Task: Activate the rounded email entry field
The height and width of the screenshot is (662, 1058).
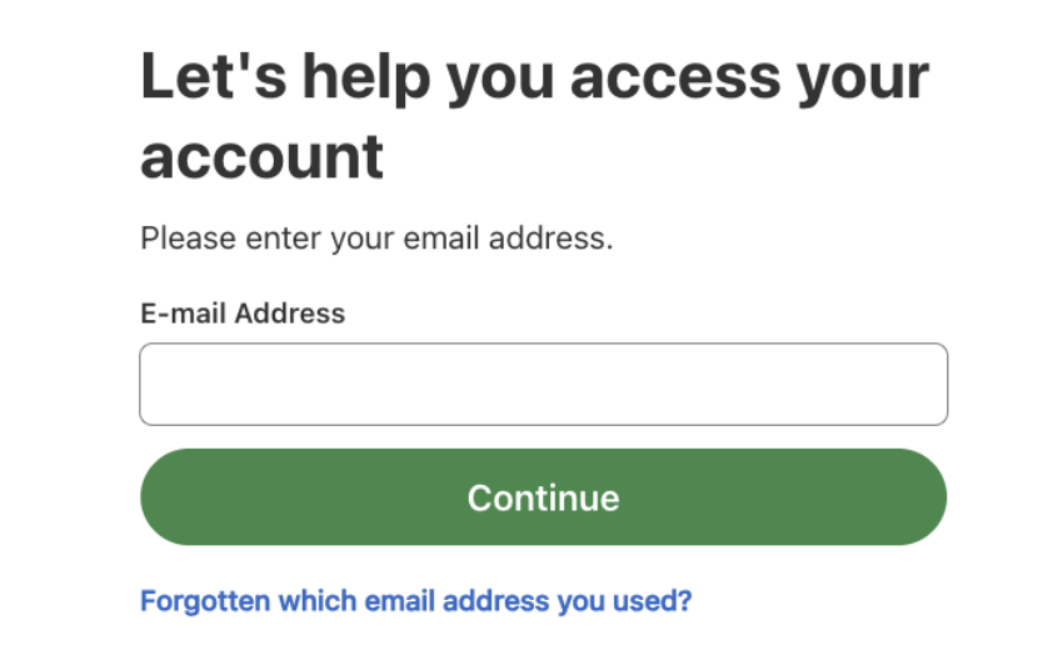Action: click(x=543, y=385)
